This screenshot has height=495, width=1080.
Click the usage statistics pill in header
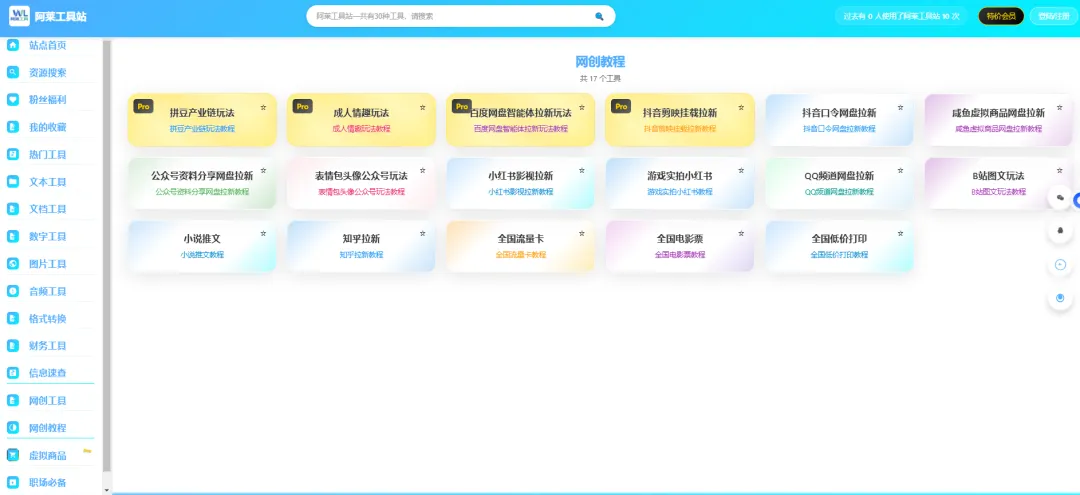901,16
